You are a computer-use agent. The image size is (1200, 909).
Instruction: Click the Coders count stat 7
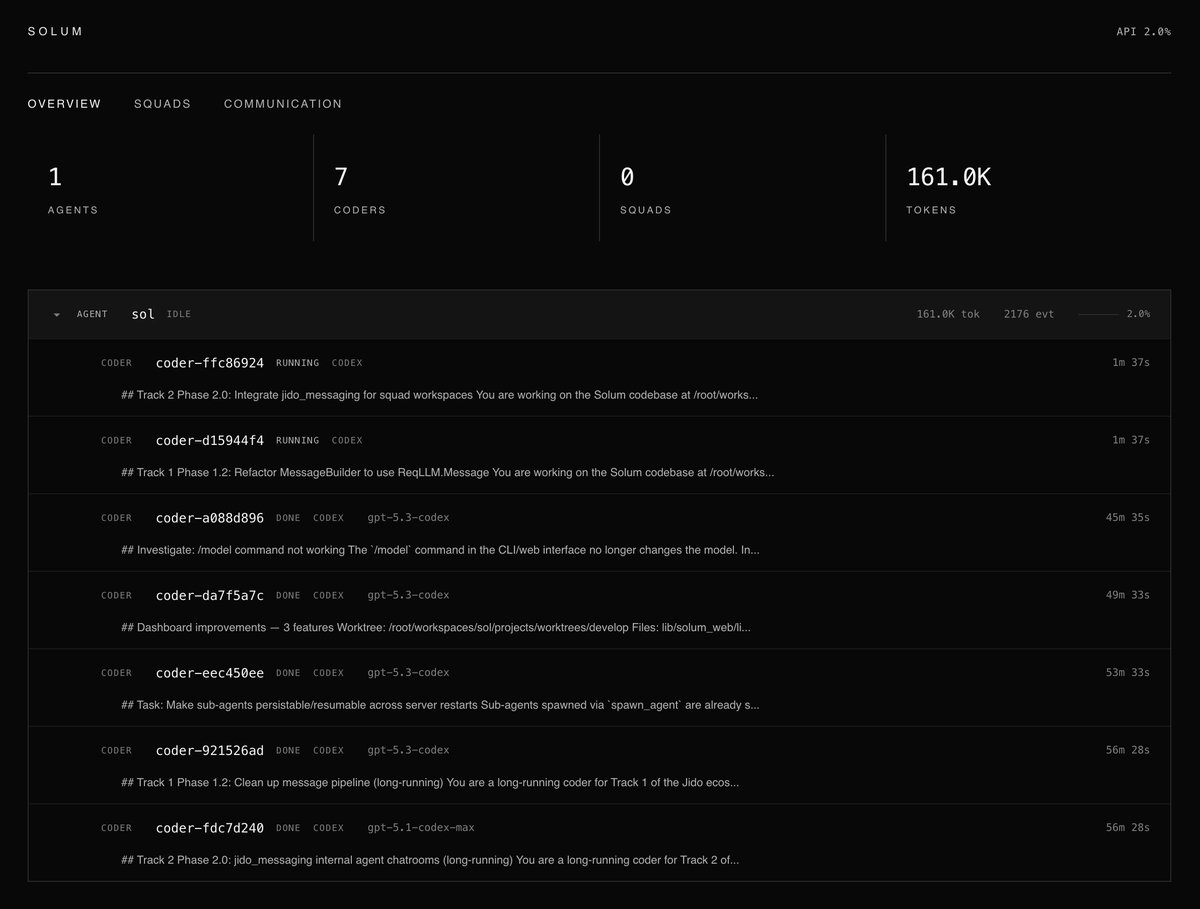coord(341,177)
